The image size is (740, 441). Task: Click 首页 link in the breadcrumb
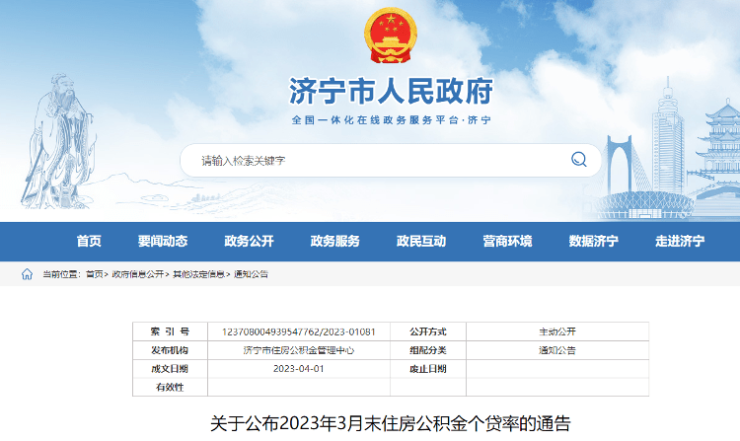pos(94,274)
